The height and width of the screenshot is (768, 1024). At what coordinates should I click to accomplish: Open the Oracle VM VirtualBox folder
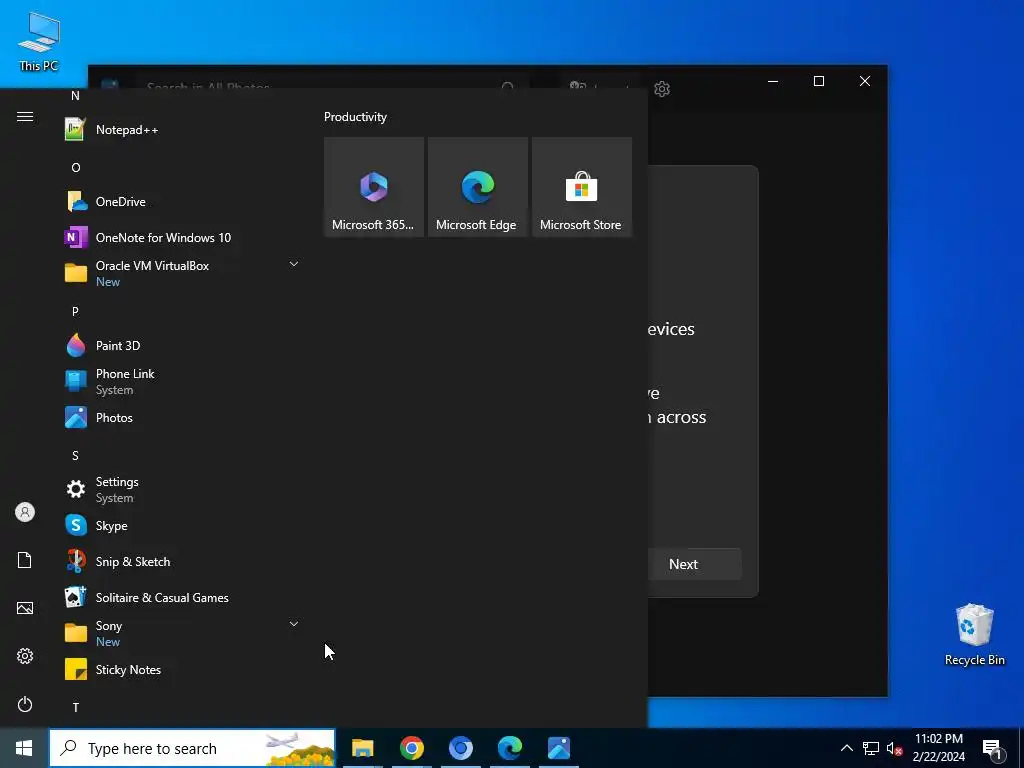[x=180, y=274]
